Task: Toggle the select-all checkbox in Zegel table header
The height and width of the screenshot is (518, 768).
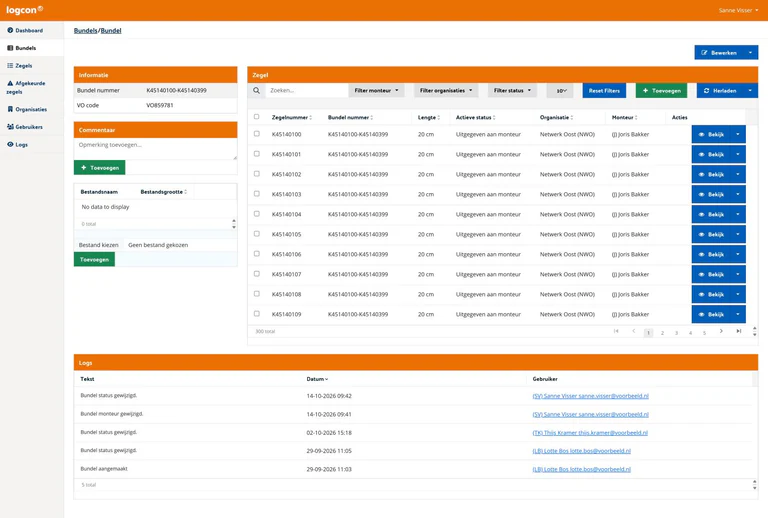Action: pos(256,117)
